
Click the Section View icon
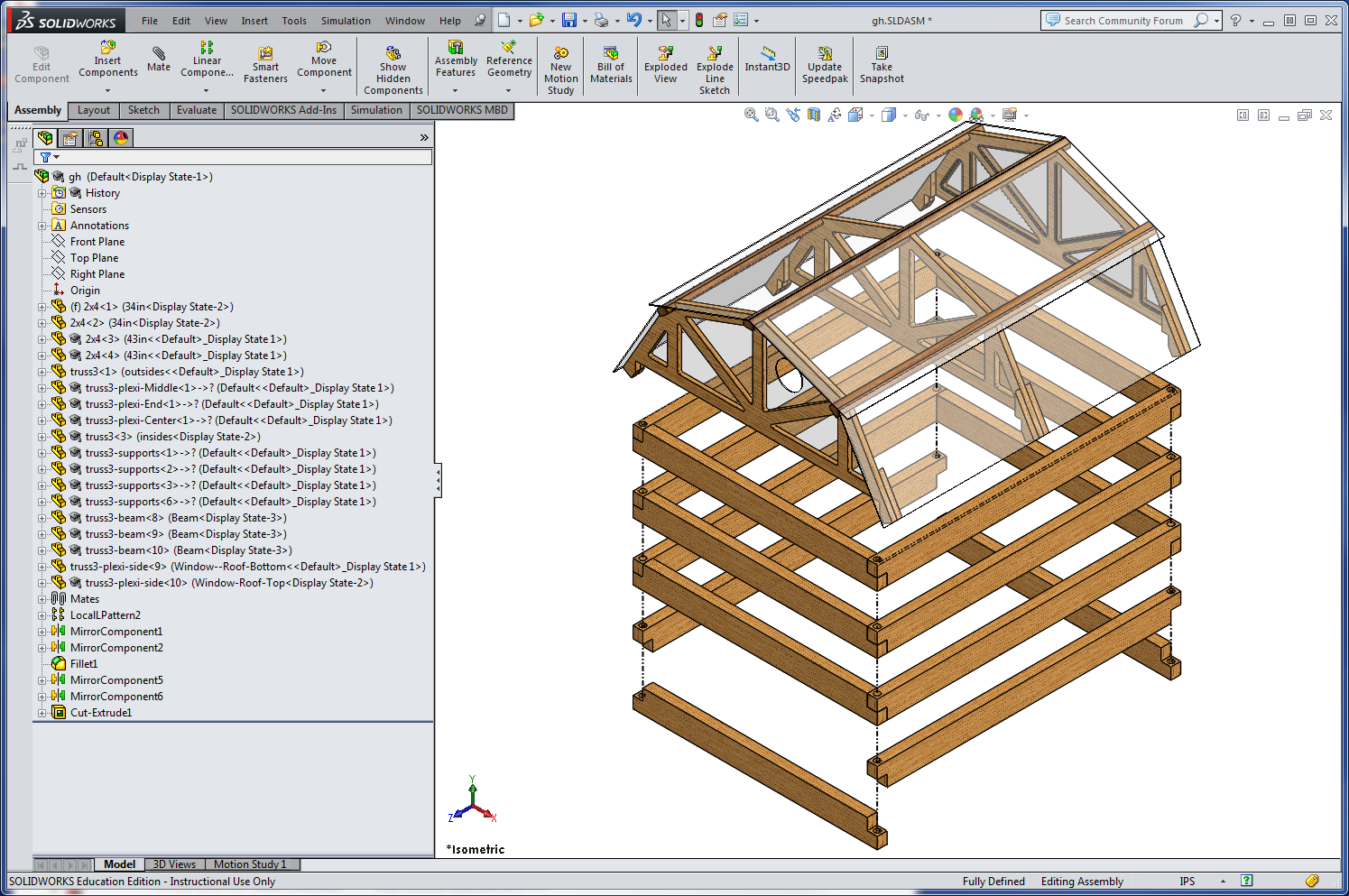point(813,115)
